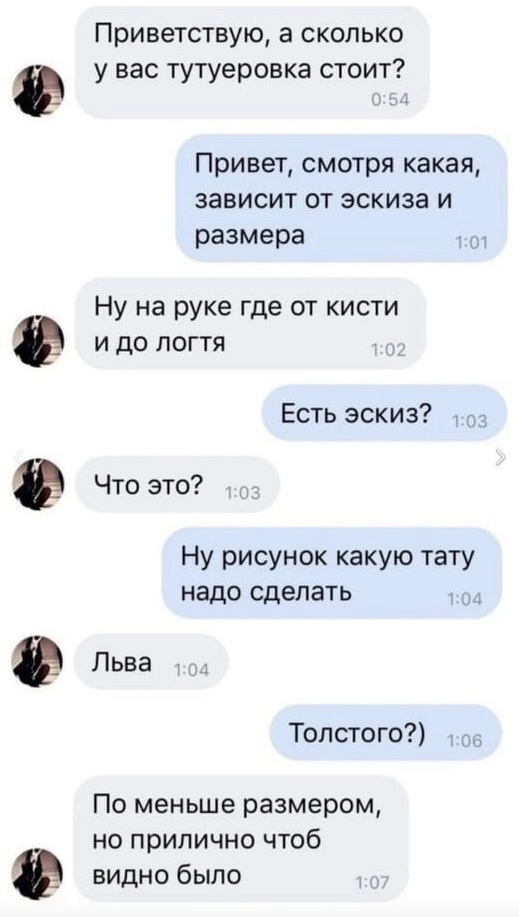Click the right chevron arrow at screen edge
The image size is (519, 917).
click(x=499, y=457)
